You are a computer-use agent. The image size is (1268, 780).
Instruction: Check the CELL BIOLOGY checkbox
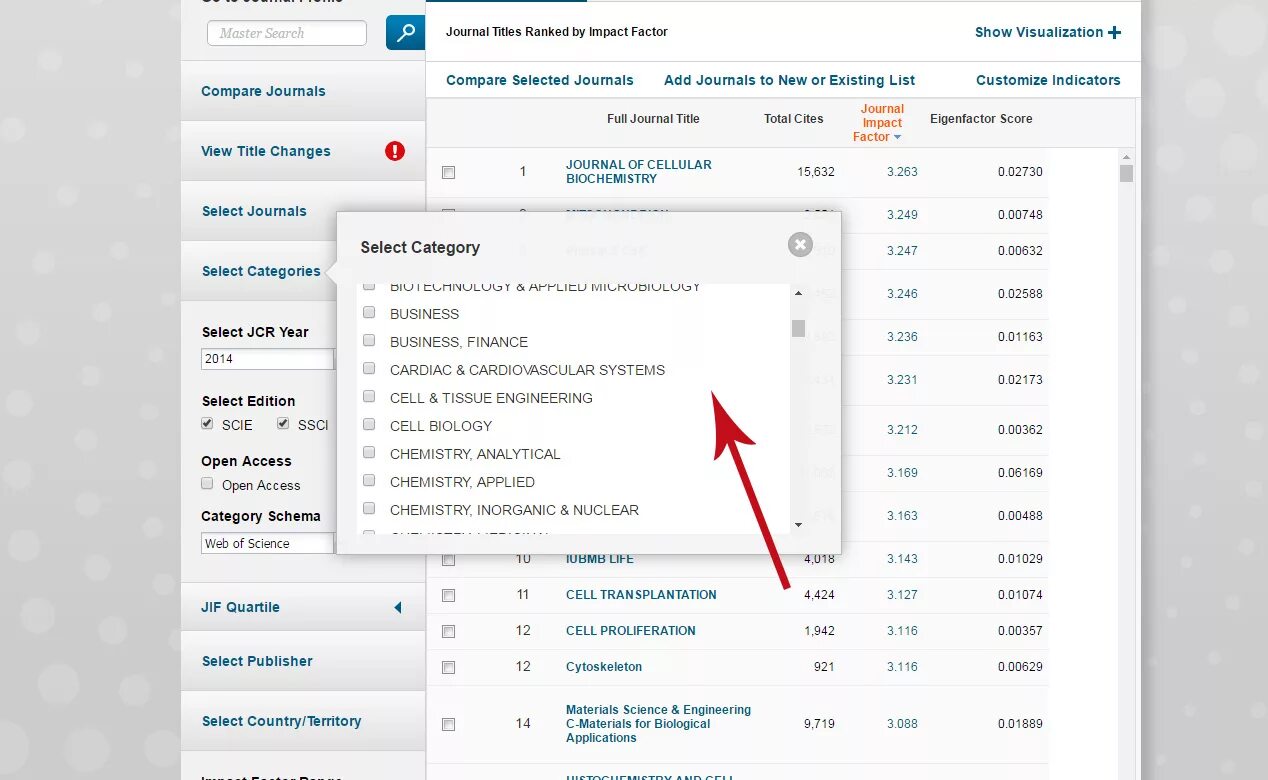point(369,425)
